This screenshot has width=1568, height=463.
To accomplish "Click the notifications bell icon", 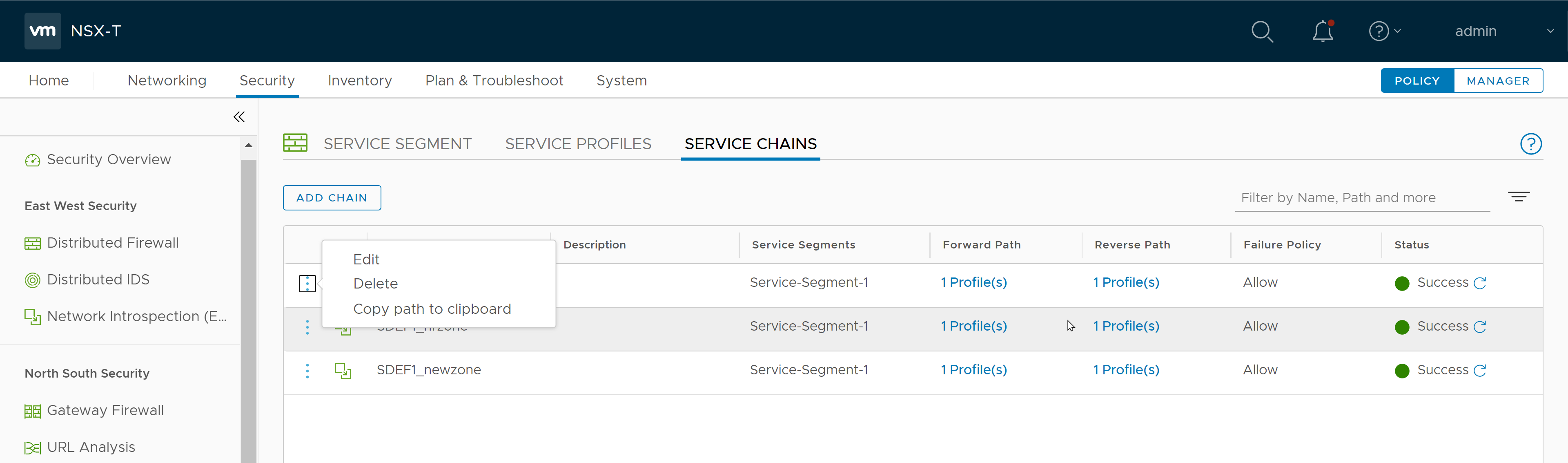I will pyautogui.click(x=1322, y=31).
